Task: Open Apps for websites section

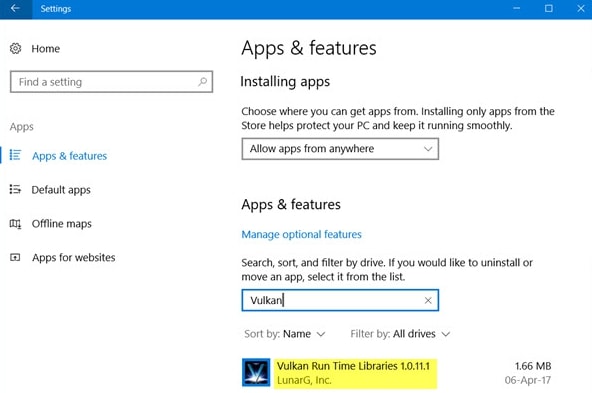Action: click(74, 257)
